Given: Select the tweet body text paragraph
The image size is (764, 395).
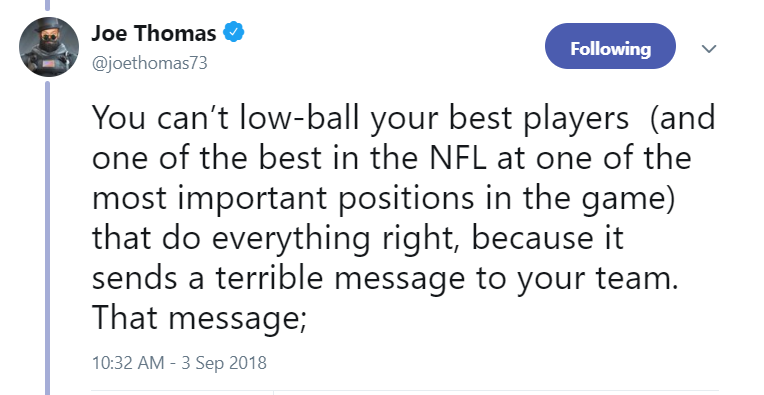Looking at the screenshot, I should click(404, 218).
